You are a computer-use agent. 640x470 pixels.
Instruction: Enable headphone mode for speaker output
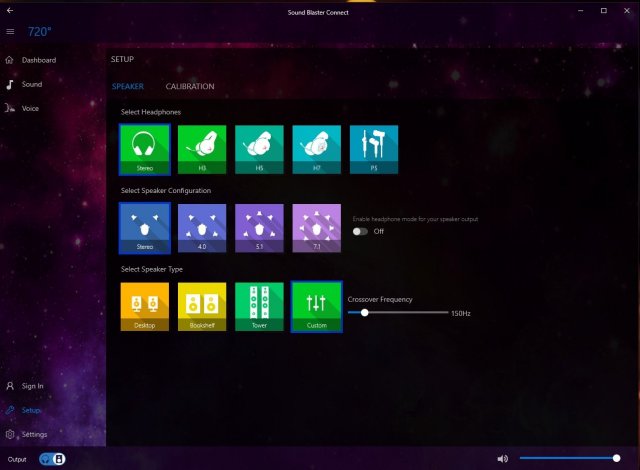359,231
